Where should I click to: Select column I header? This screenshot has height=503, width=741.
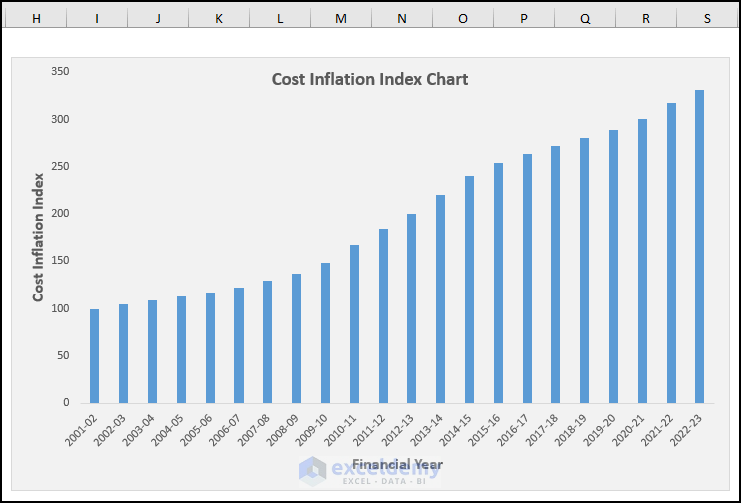click(97, 18)
